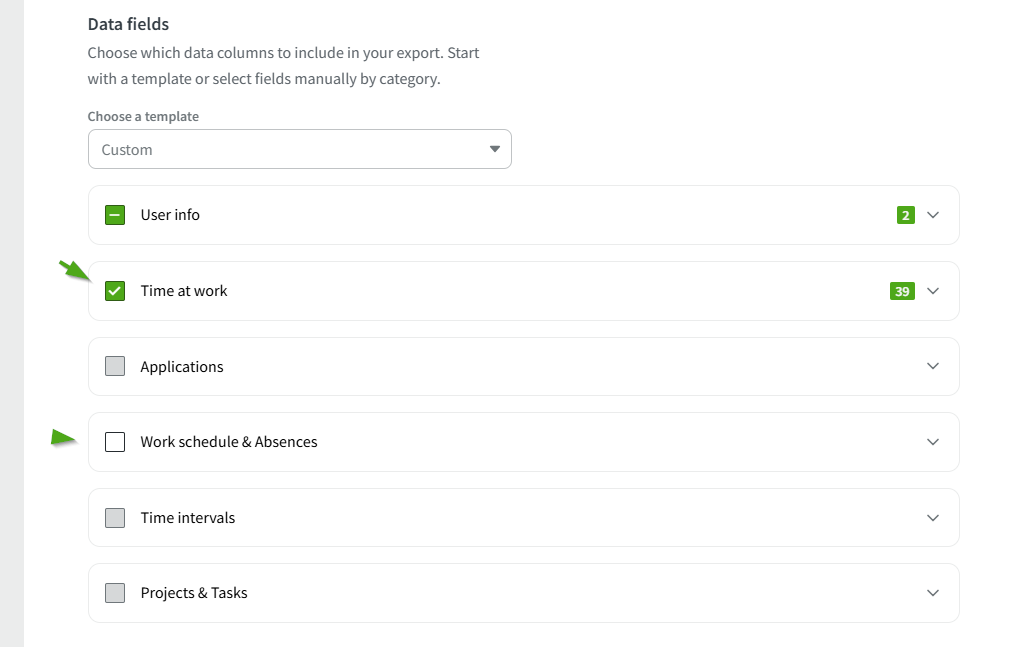The image size is (1011, 647).
Task: Expand the Applications category chevron
Action: 933,366
